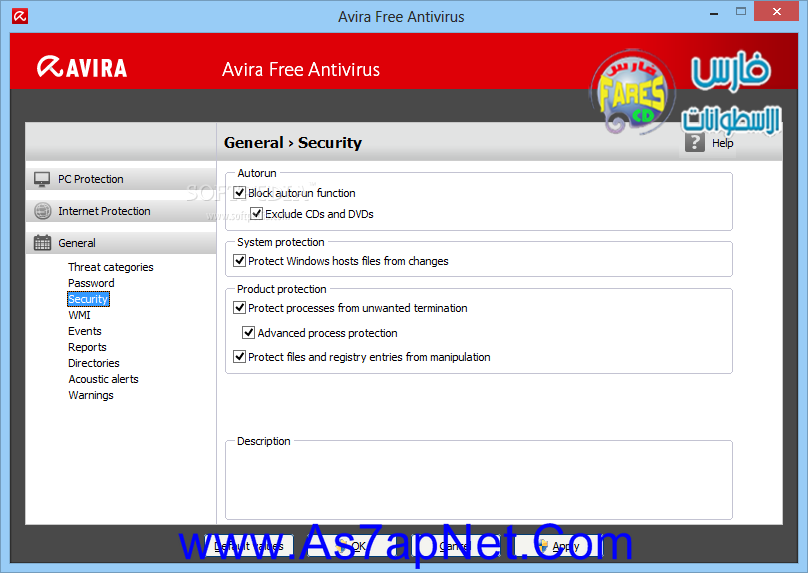Screen dimensions: 808x573
Task: Click the Internet Protection globe icon
Action: pyautogui.click(x=42, y=211)
